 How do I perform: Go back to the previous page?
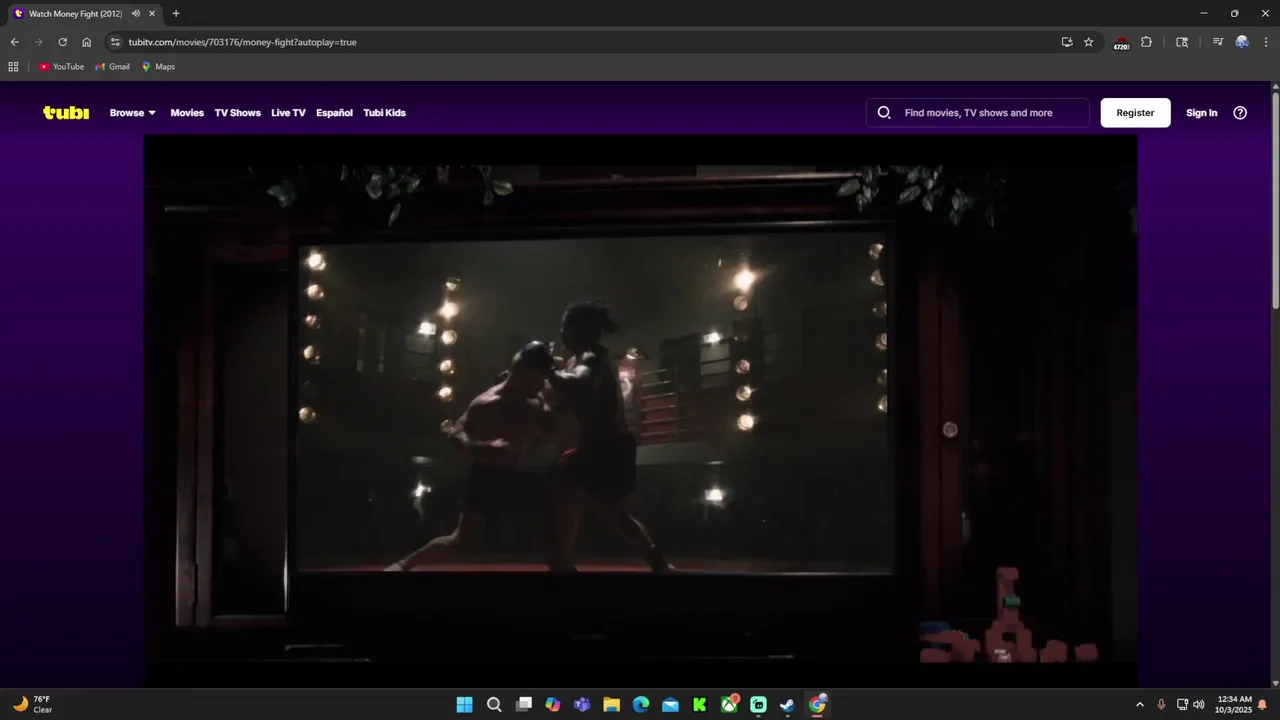(14, 42)
